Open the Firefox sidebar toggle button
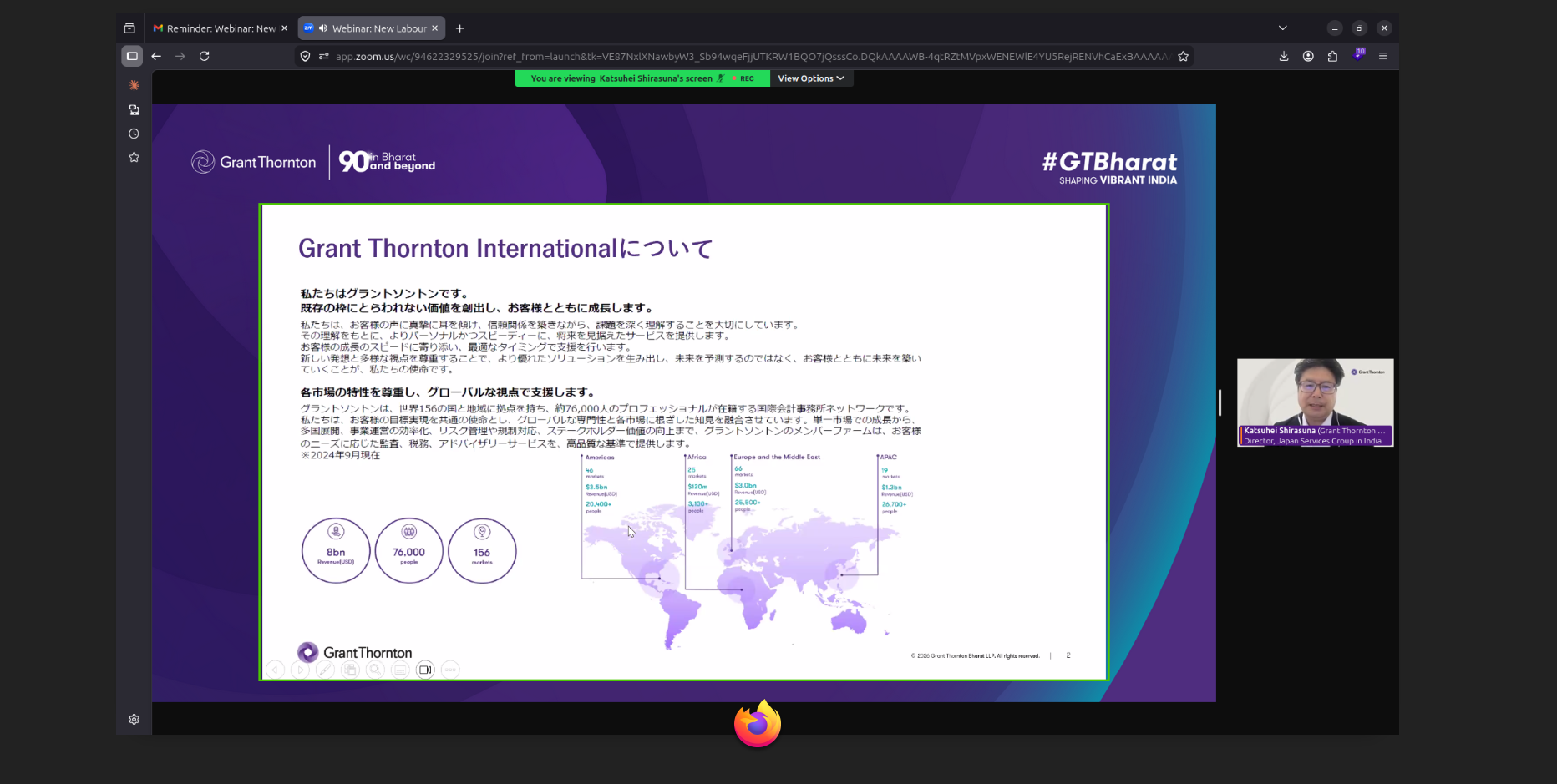 click(x=132, y=56)
